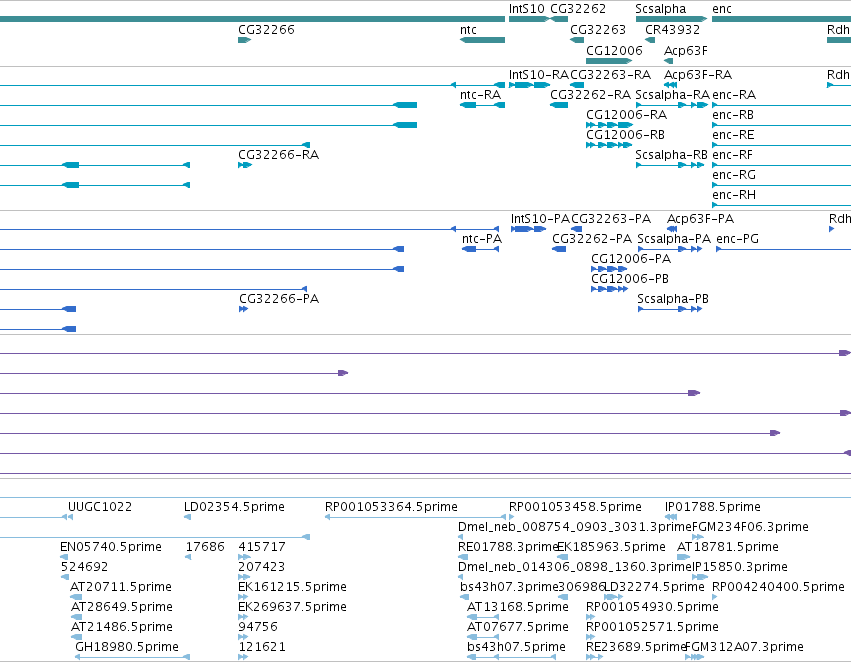
Task: Select the IntS10-PA protein label
Action: 539,219
